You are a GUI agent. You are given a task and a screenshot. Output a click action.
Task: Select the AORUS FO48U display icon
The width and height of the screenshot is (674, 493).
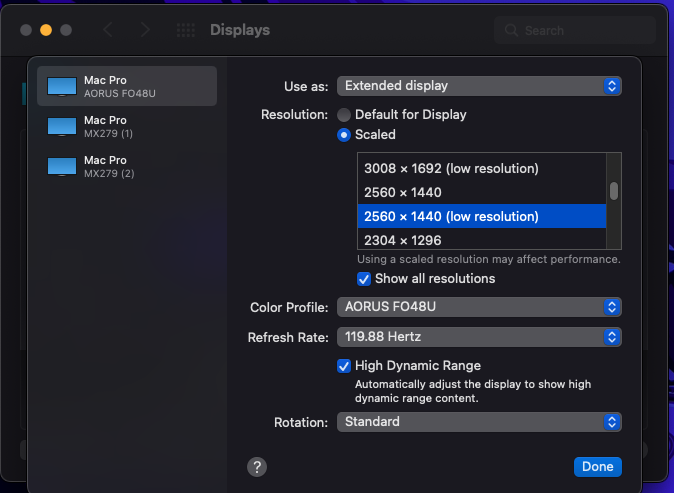62,86
